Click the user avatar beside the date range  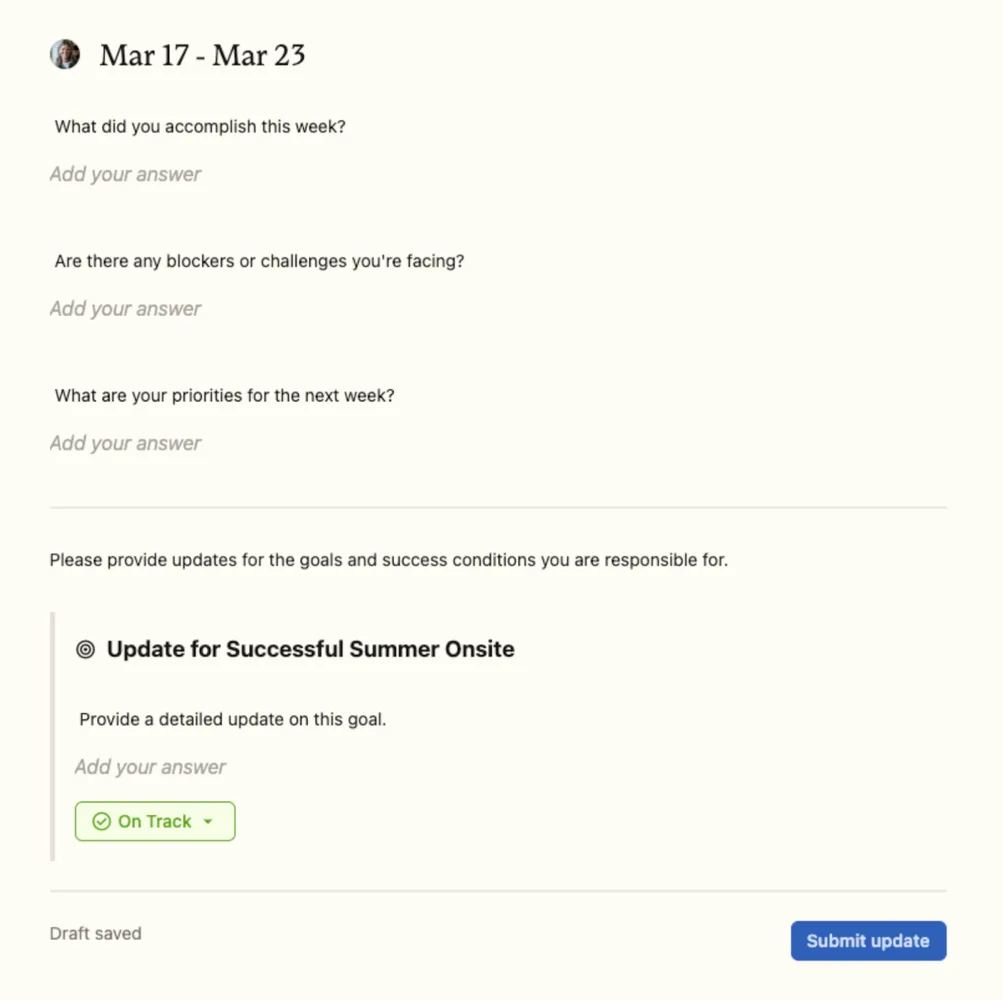tap(65, 54)
